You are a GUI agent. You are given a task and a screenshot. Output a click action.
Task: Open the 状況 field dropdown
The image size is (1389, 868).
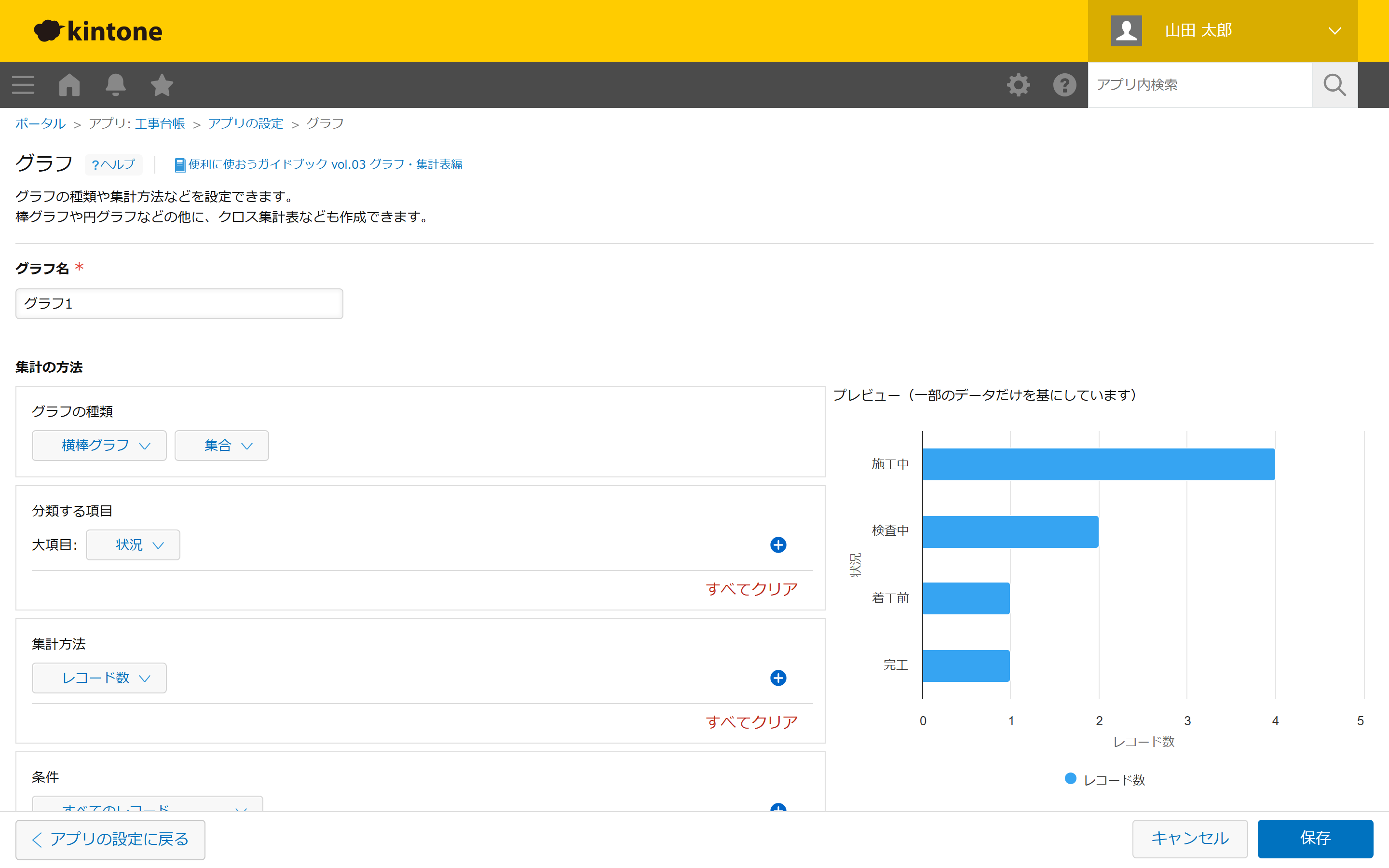coord(133,545)
